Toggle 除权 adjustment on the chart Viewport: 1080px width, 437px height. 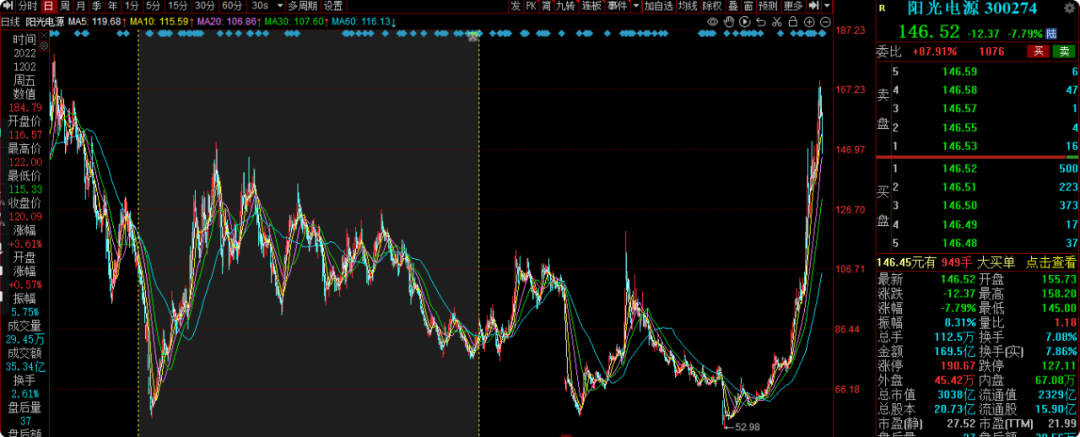click(712, 6)
